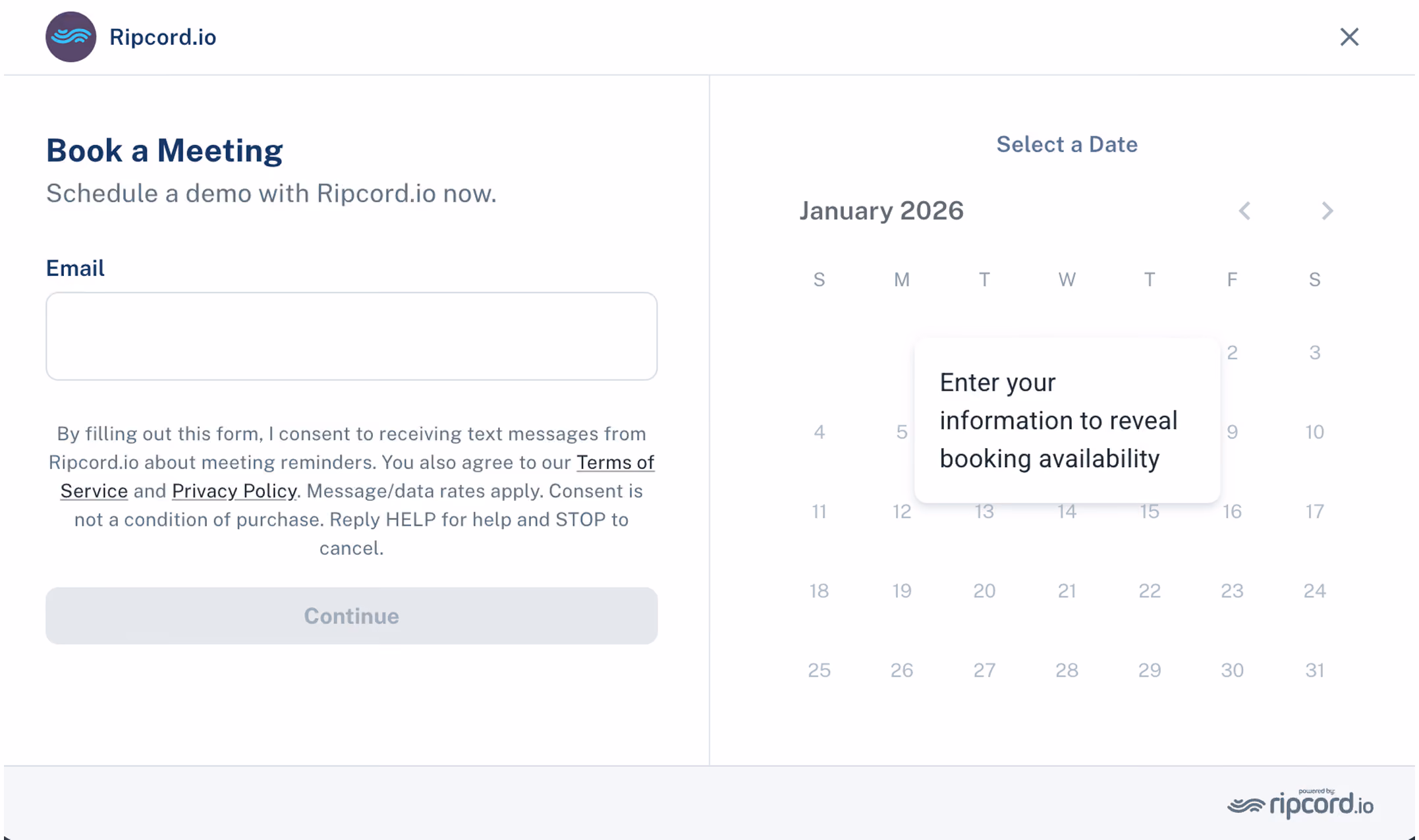
Task: Choose January 21 on the calendar
Action: tap(1067, 591)
